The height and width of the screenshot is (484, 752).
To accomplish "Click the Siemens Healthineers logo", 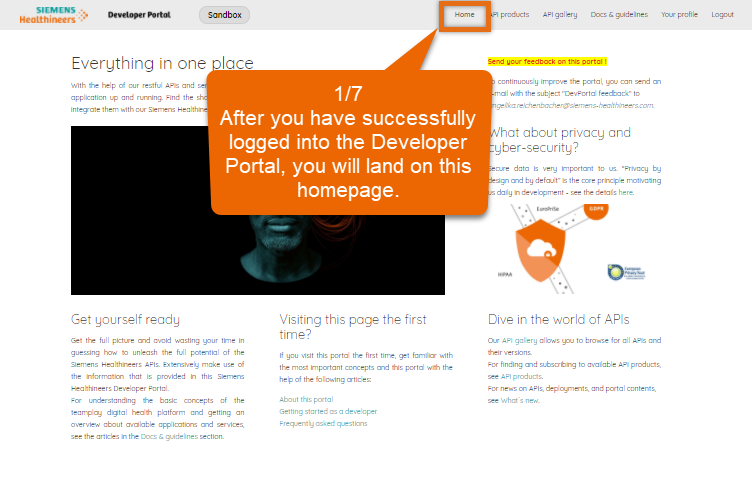I will tap(53, 15).
